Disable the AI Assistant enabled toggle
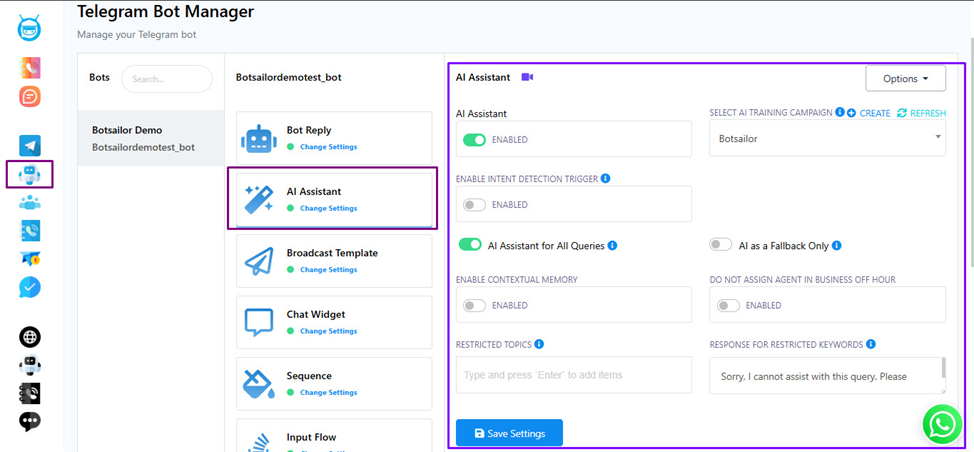The height and width of the screenshot is (452, 974). (x=475, y=140)
